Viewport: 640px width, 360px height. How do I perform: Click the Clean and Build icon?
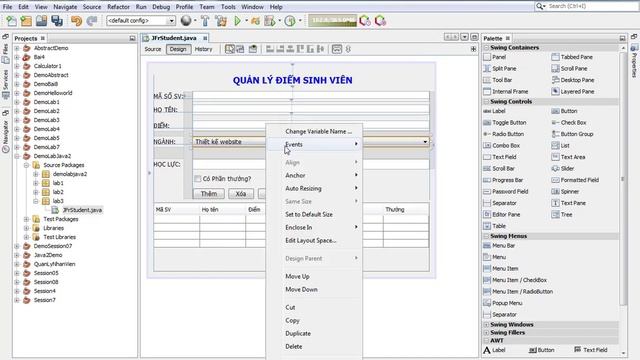click(221, 21)
